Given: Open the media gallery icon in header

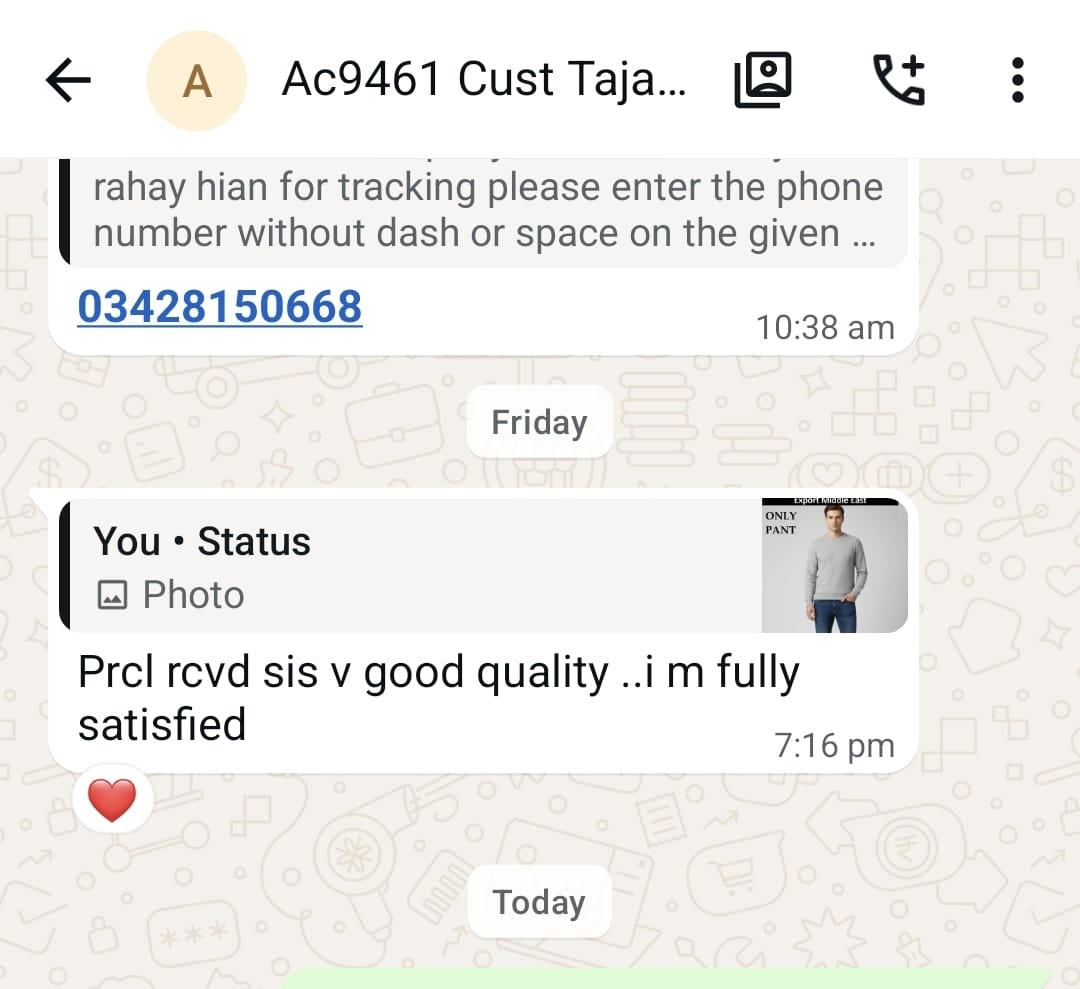Looking at the screenshot, I should (x=762, y=80).
